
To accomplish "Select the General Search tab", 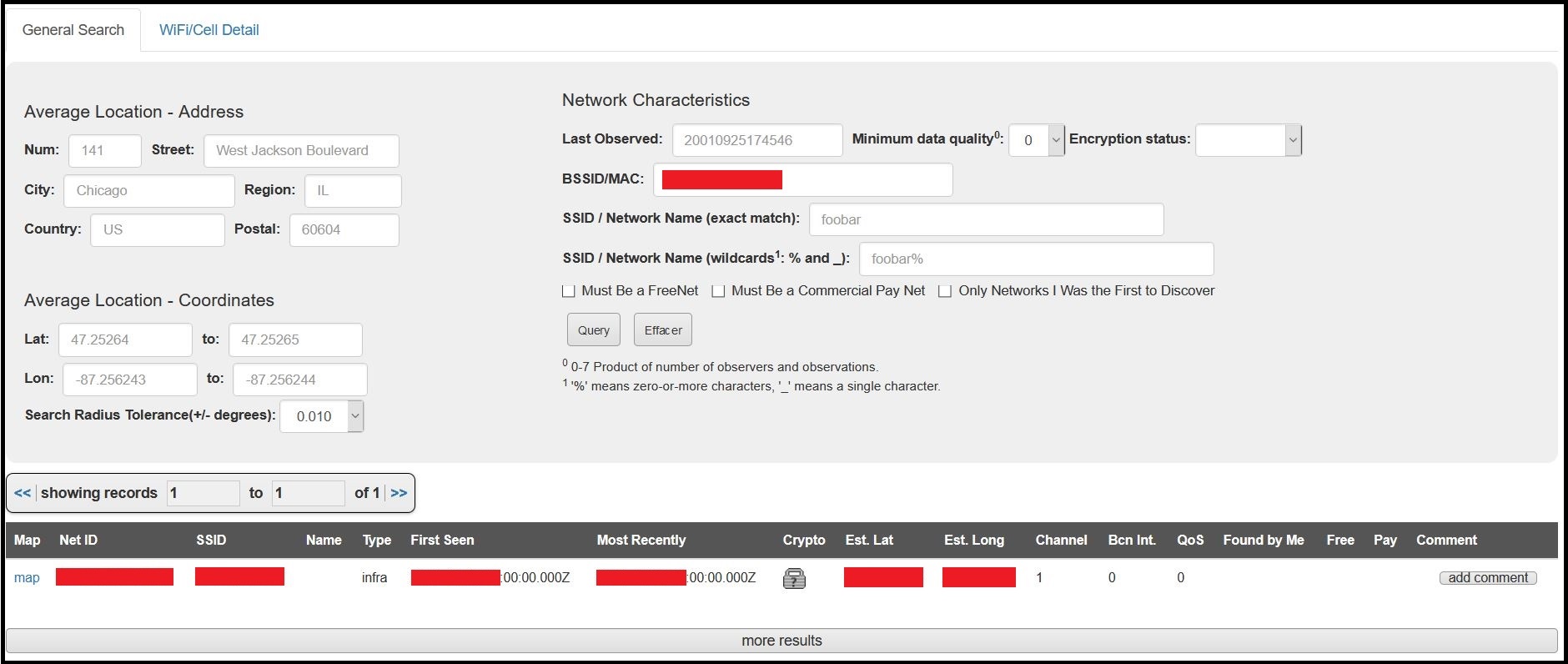I will pyautogui.click(x=73, y=30).
